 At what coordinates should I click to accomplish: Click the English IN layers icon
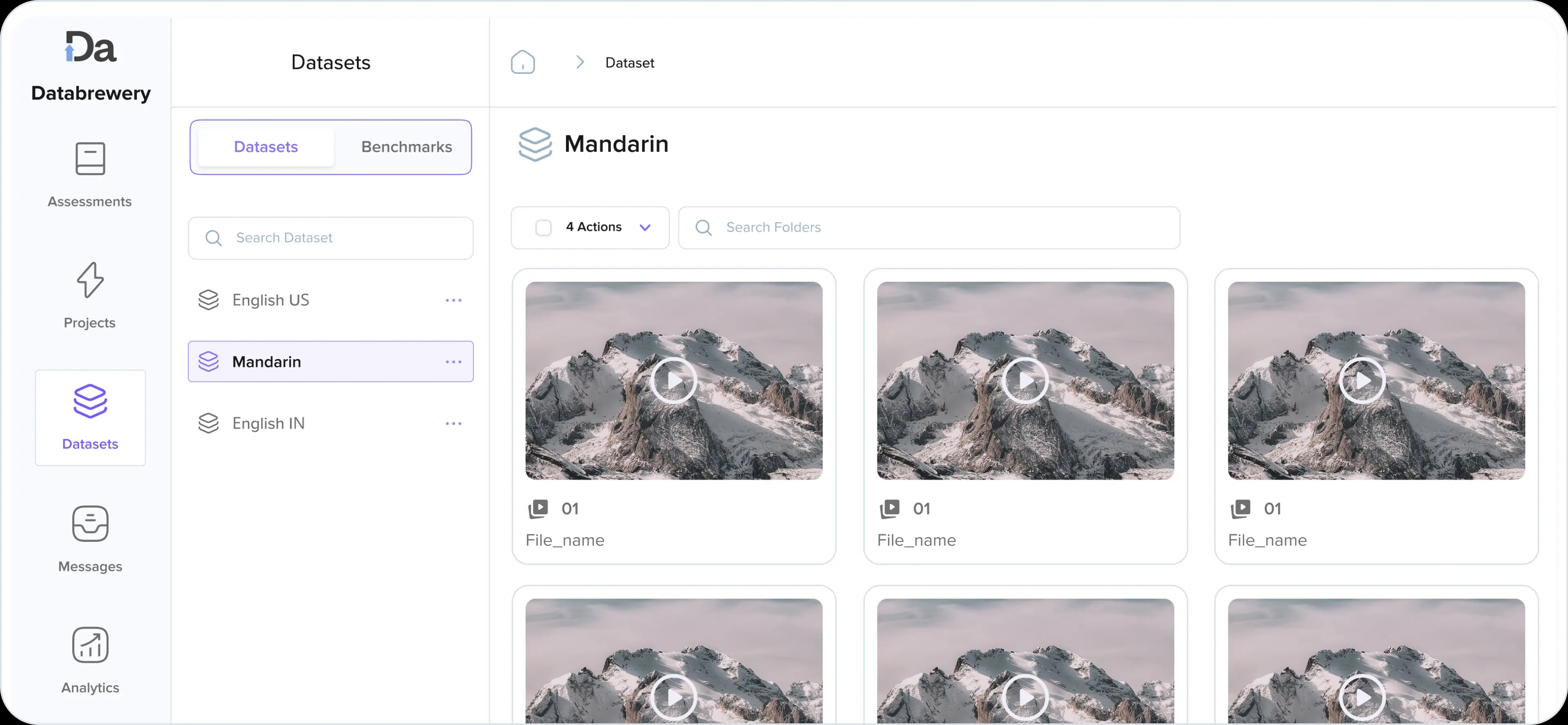pos(208,423)
